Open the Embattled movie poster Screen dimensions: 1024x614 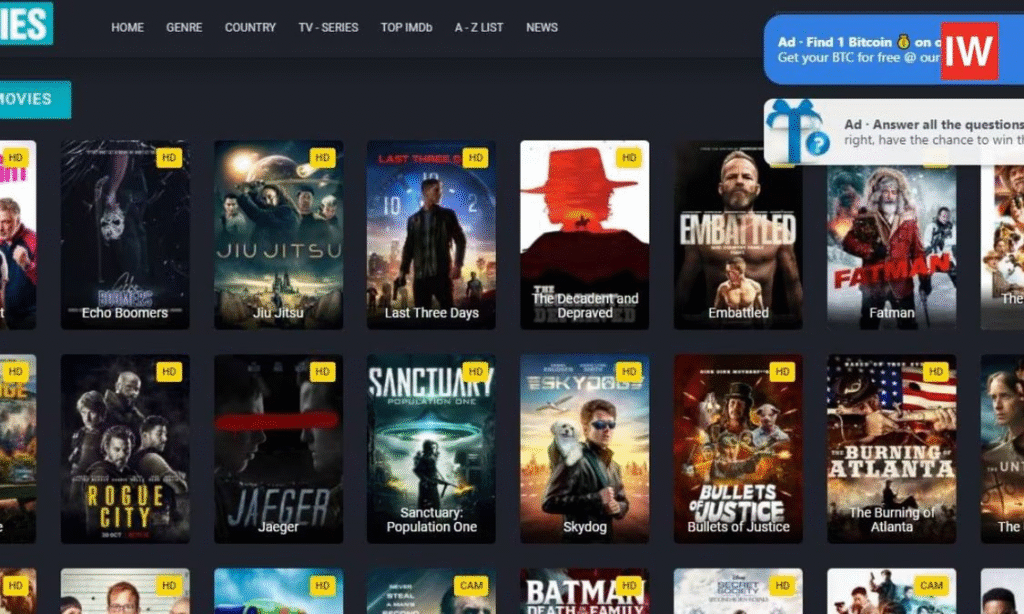pyautogui.click(x=738, y=235)
